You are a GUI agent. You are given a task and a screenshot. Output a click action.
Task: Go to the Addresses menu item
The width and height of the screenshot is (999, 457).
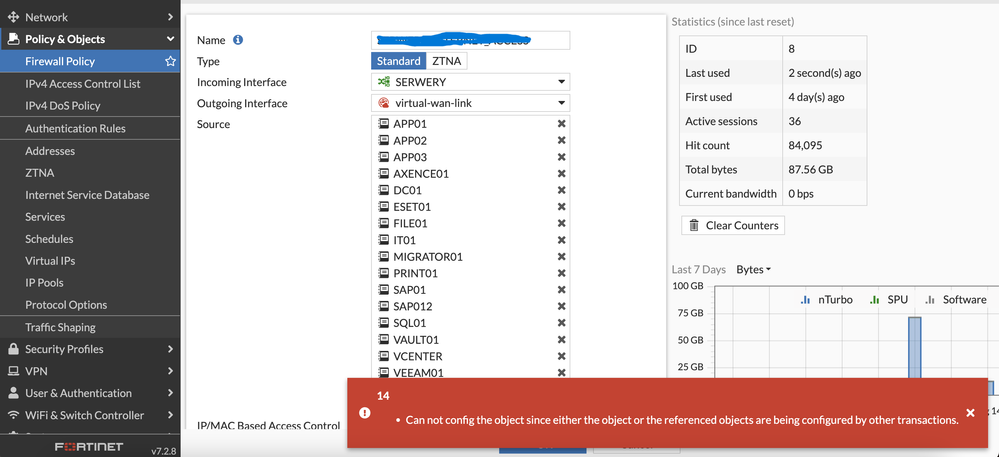tap(50, 151)
